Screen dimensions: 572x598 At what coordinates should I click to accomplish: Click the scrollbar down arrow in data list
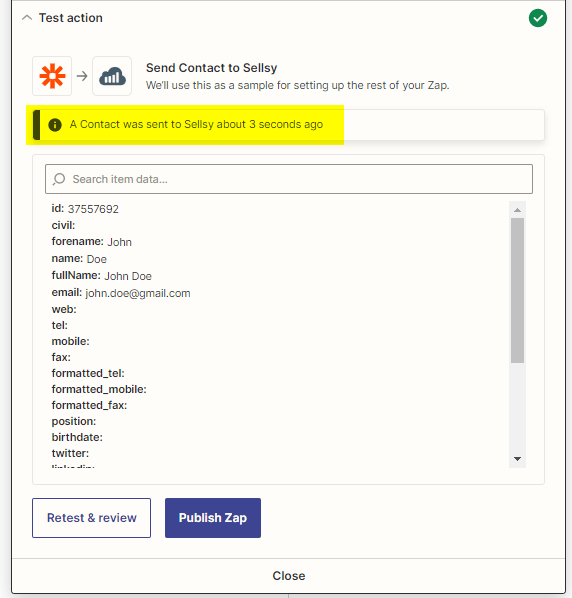pos(517,459)
